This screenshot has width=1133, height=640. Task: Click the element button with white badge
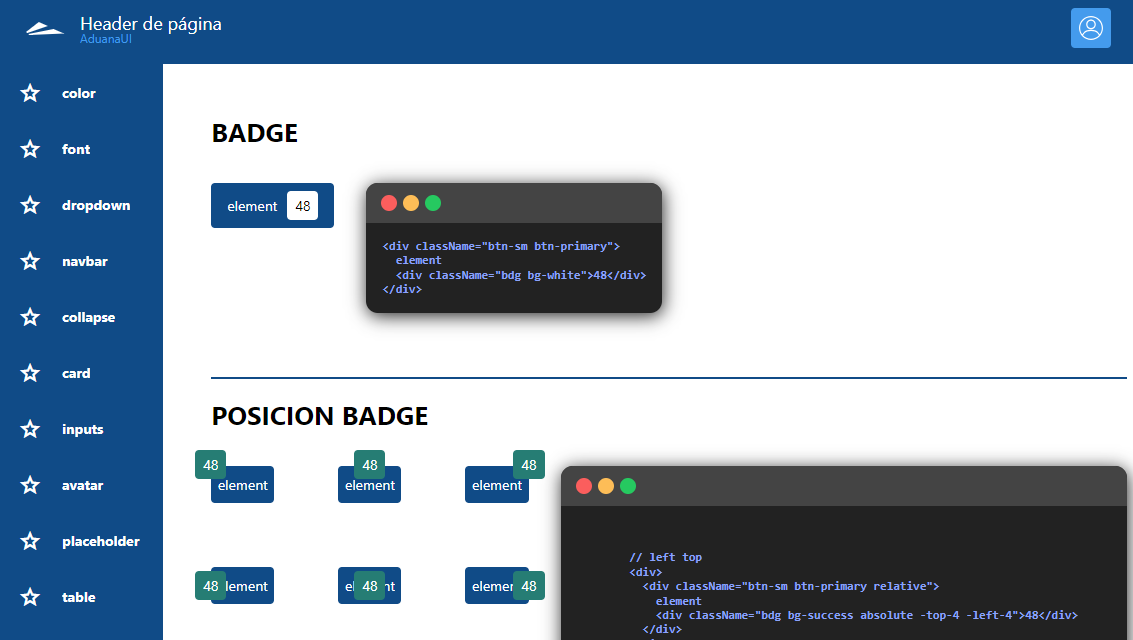251,206
